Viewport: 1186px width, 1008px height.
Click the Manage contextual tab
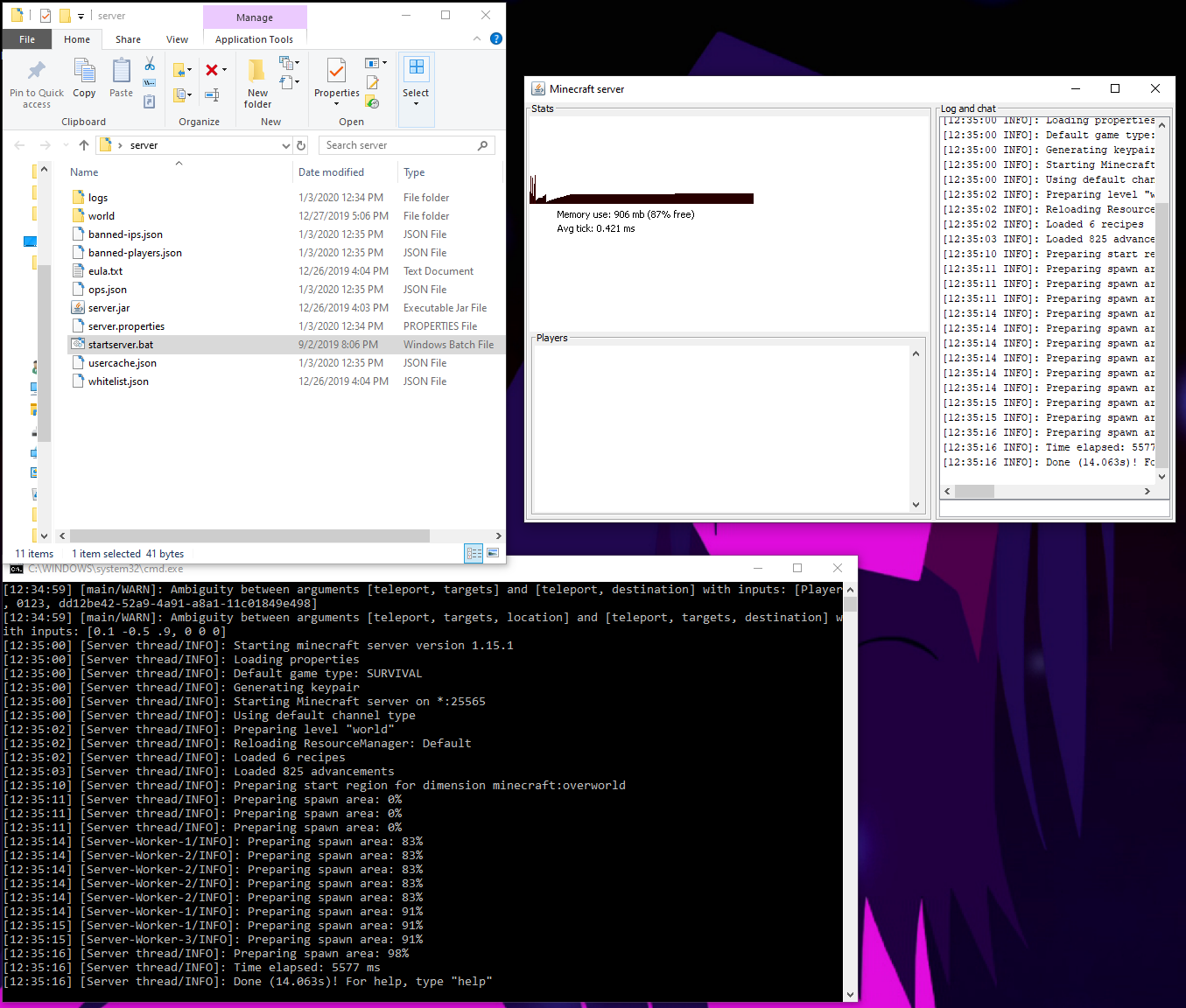255,17
